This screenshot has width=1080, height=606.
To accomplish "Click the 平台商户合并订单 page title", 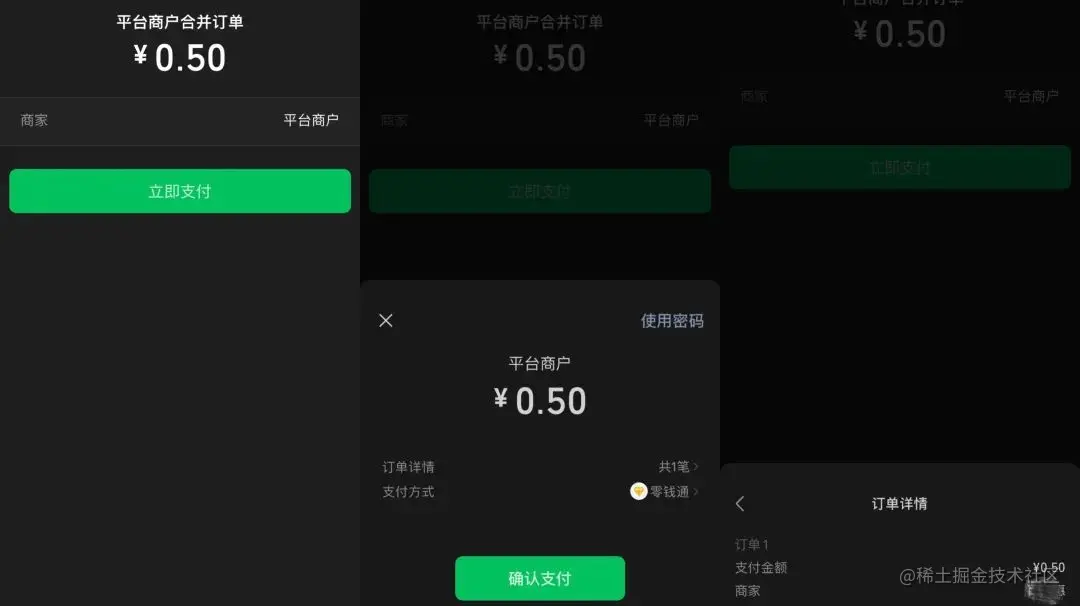I will (180, 22).
